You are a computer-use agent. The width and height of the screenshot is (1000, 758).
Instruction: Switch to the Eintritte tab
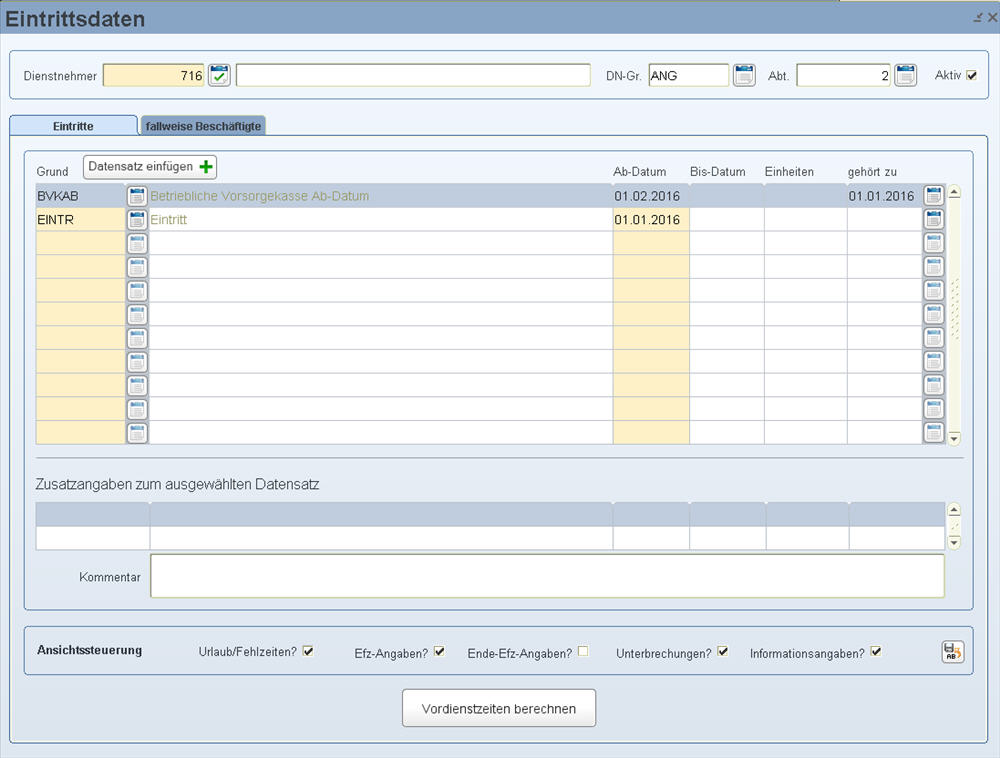tap(73, 126)
